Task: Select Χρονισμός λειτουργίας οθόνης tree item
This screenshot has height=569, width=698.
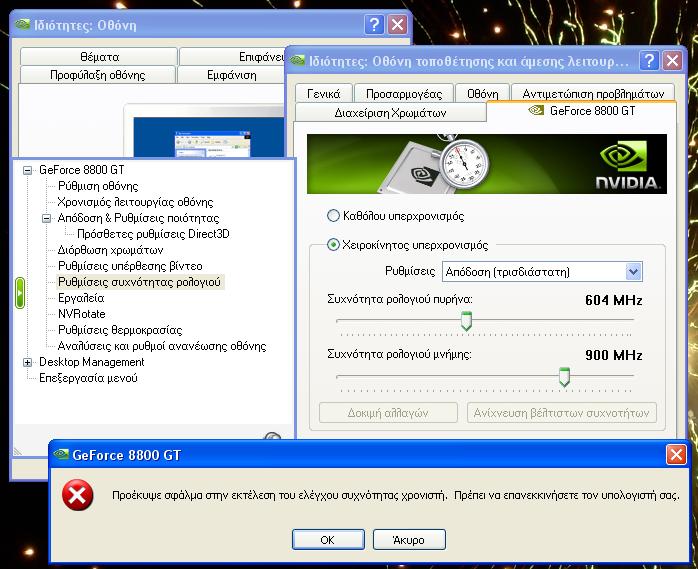Action: coord(135,202)
